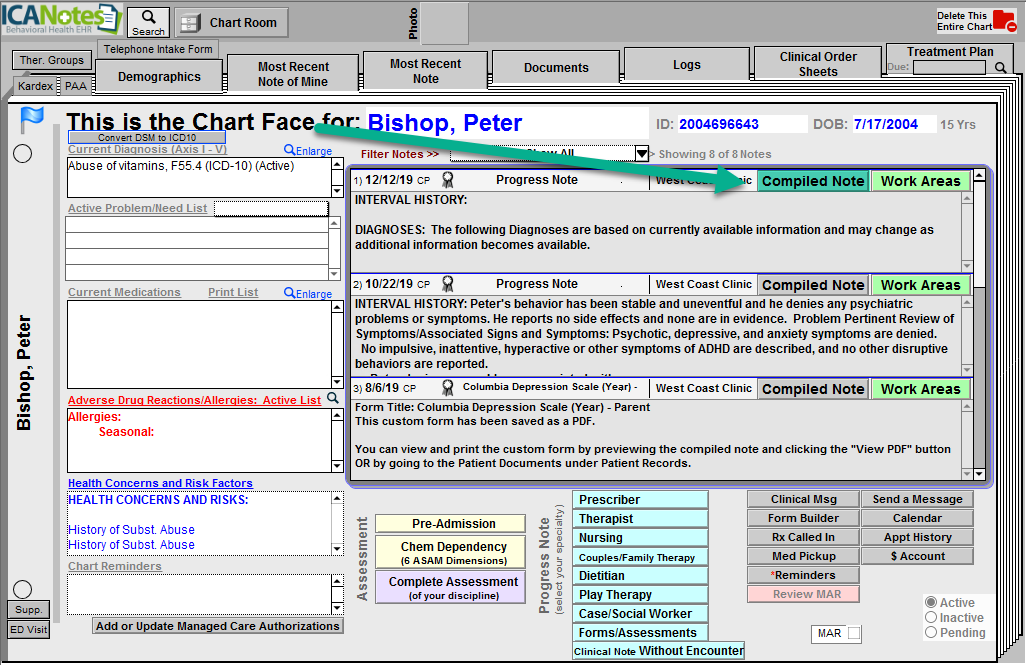Open the Filter Notes dropdown

tap(642, 154)
